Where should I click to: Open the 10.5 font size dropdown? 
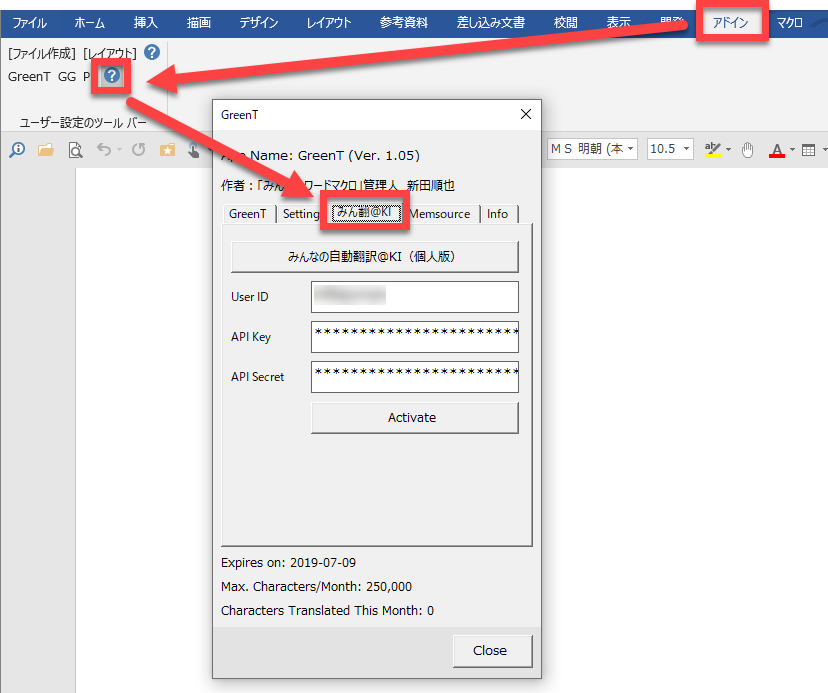pos(688,149)
